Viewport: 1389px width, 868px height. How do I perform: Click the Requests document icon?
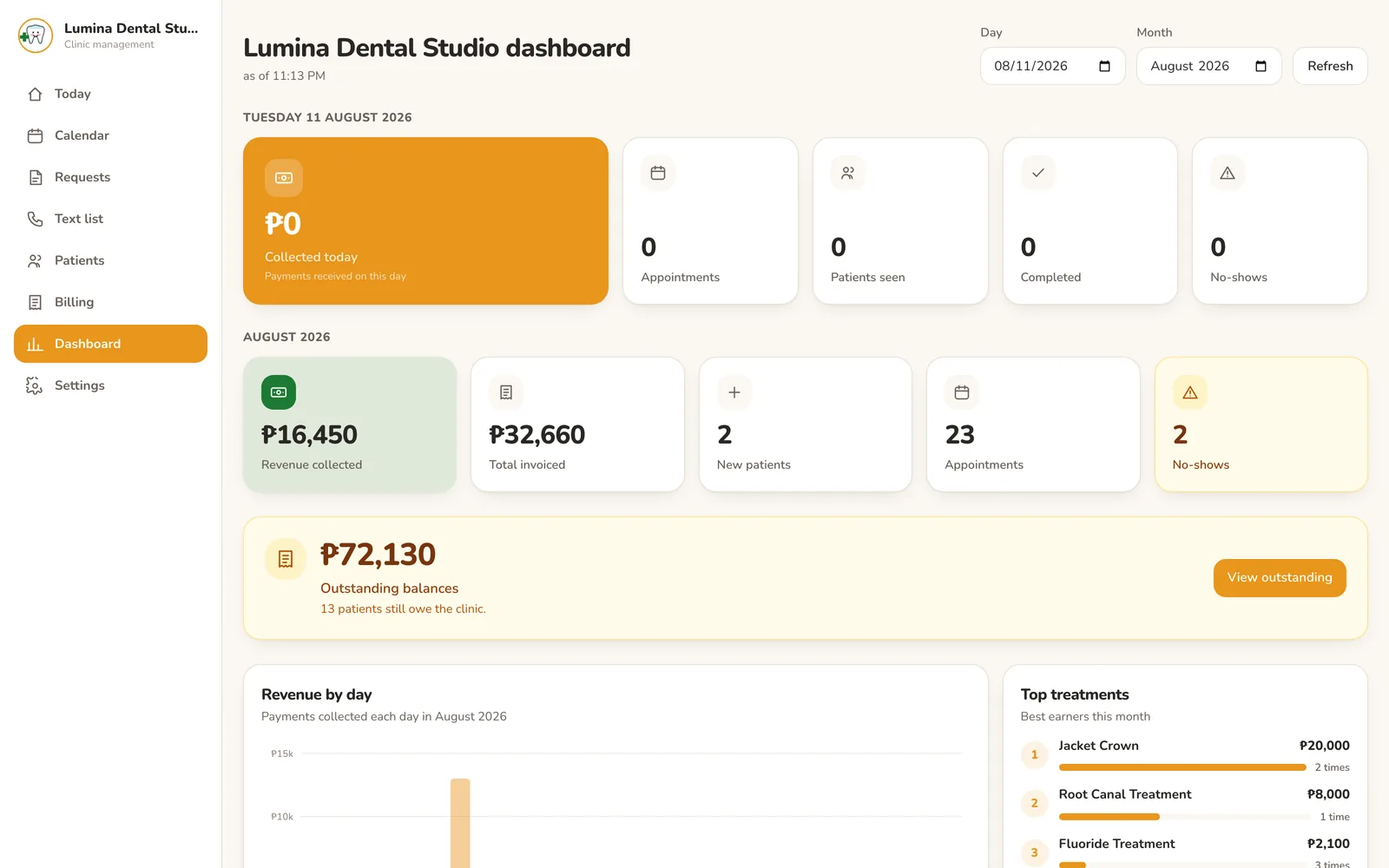[35, 177]
